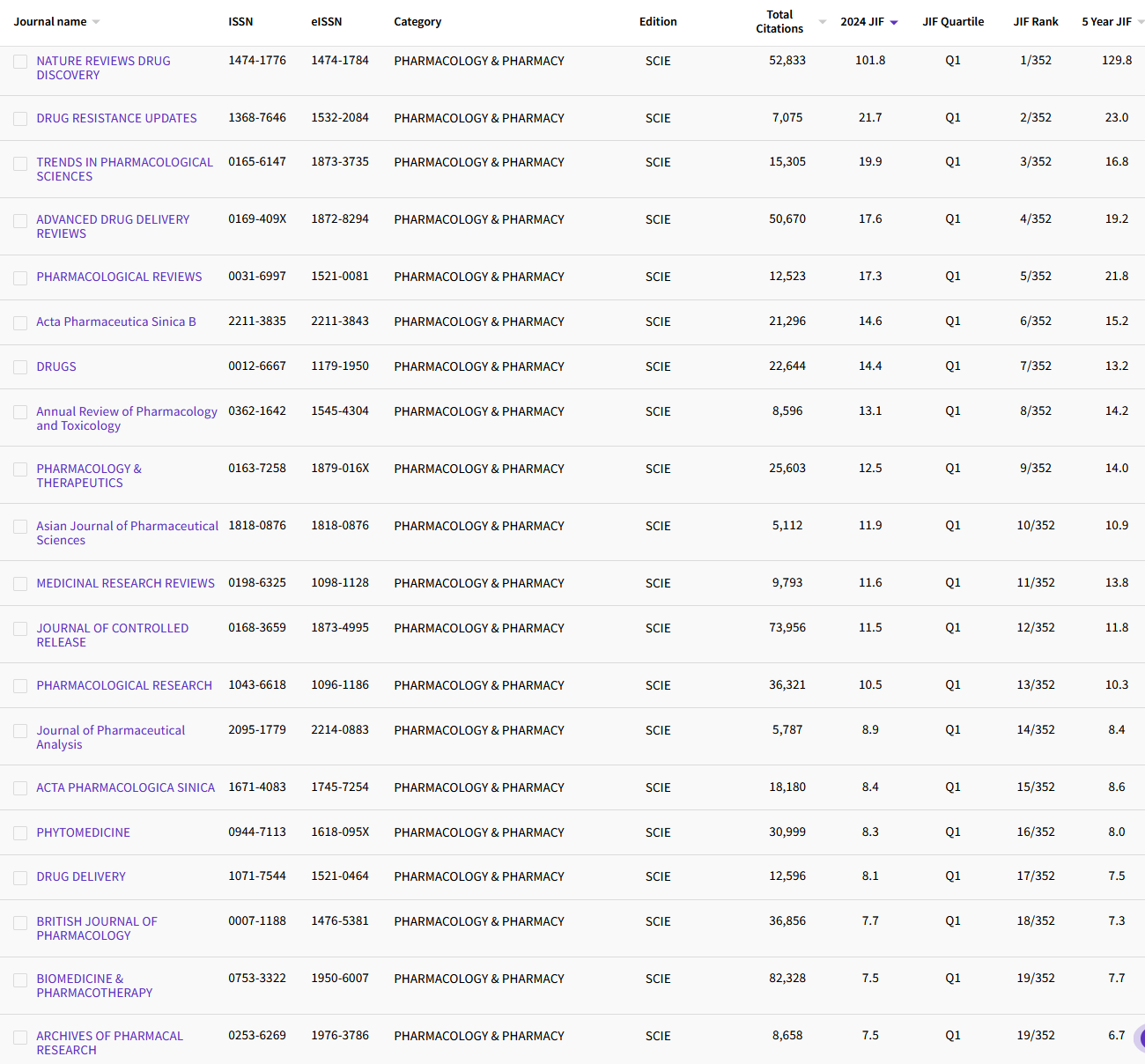Image resolution: width=1145 pixels, height=1064 pixels.
Task: Open TRENDS IN PHARMACOLOGICAL SCIENCES journal page
Action: [x=124, y=169]
